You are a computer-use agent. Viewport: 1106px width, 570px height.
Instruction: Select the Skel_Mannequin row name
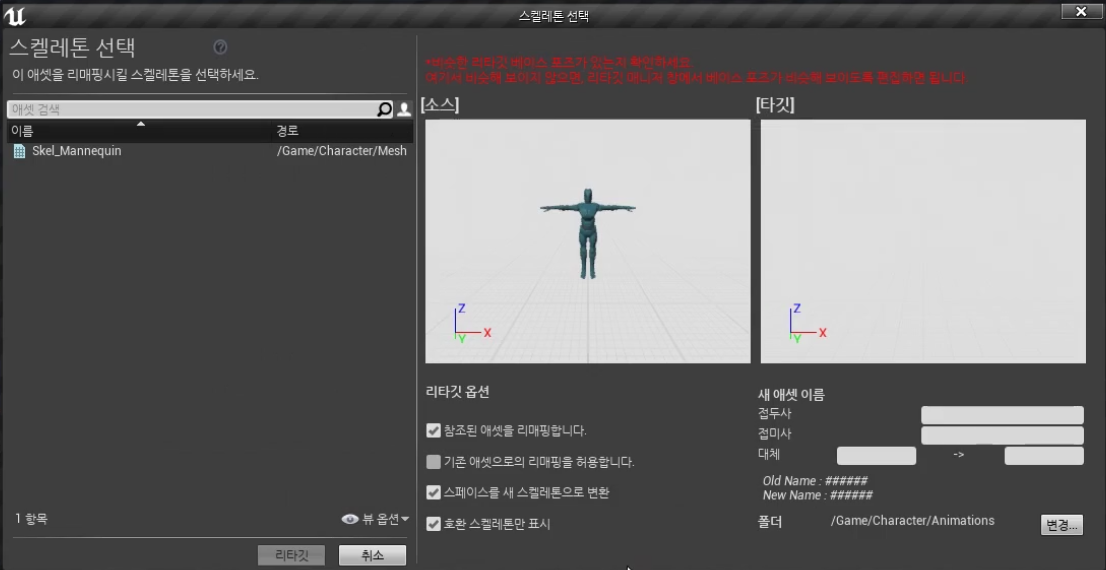(x=77, y=151)
